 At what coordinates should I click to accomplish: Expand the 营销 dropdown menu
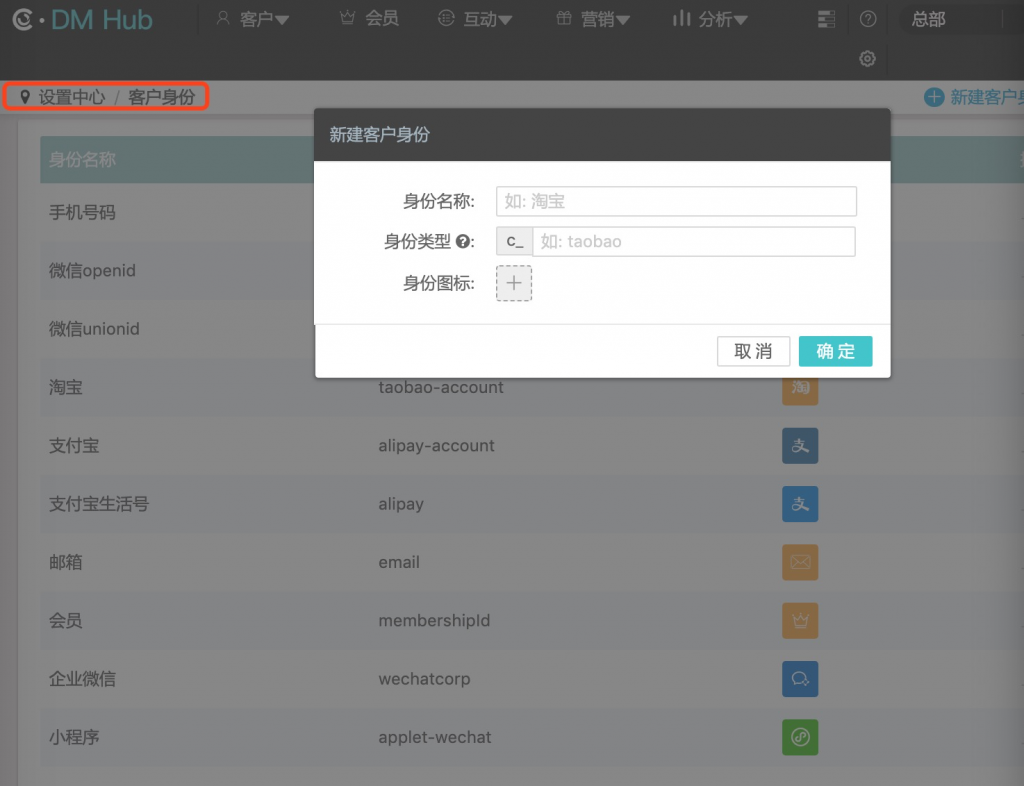(594, 19)
